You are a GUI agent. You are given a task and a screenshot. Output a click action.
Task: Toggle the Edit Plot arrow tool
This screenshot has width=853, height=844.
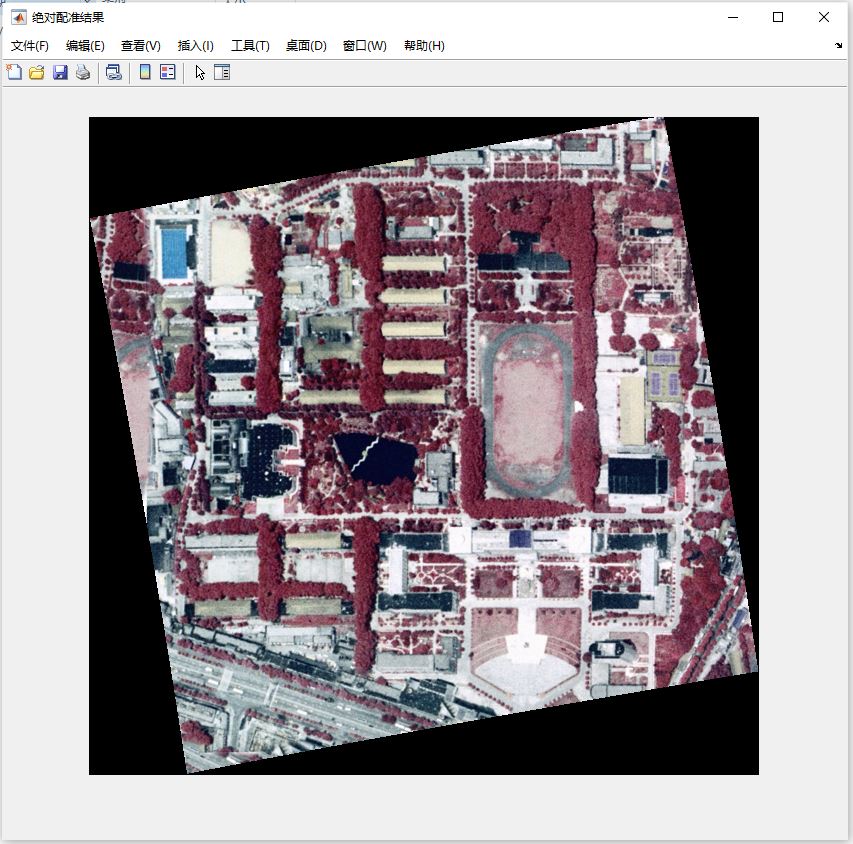200,72
